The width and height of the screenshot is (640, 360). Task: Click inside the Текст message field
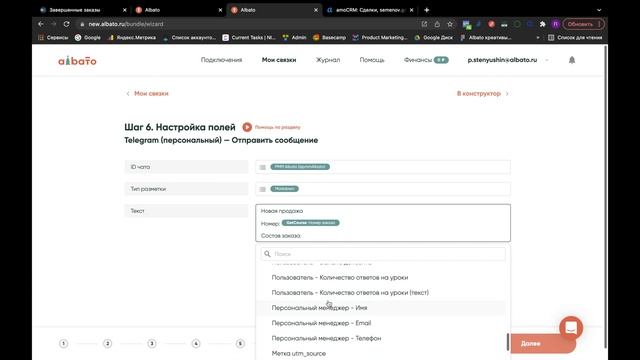(383, 223)
